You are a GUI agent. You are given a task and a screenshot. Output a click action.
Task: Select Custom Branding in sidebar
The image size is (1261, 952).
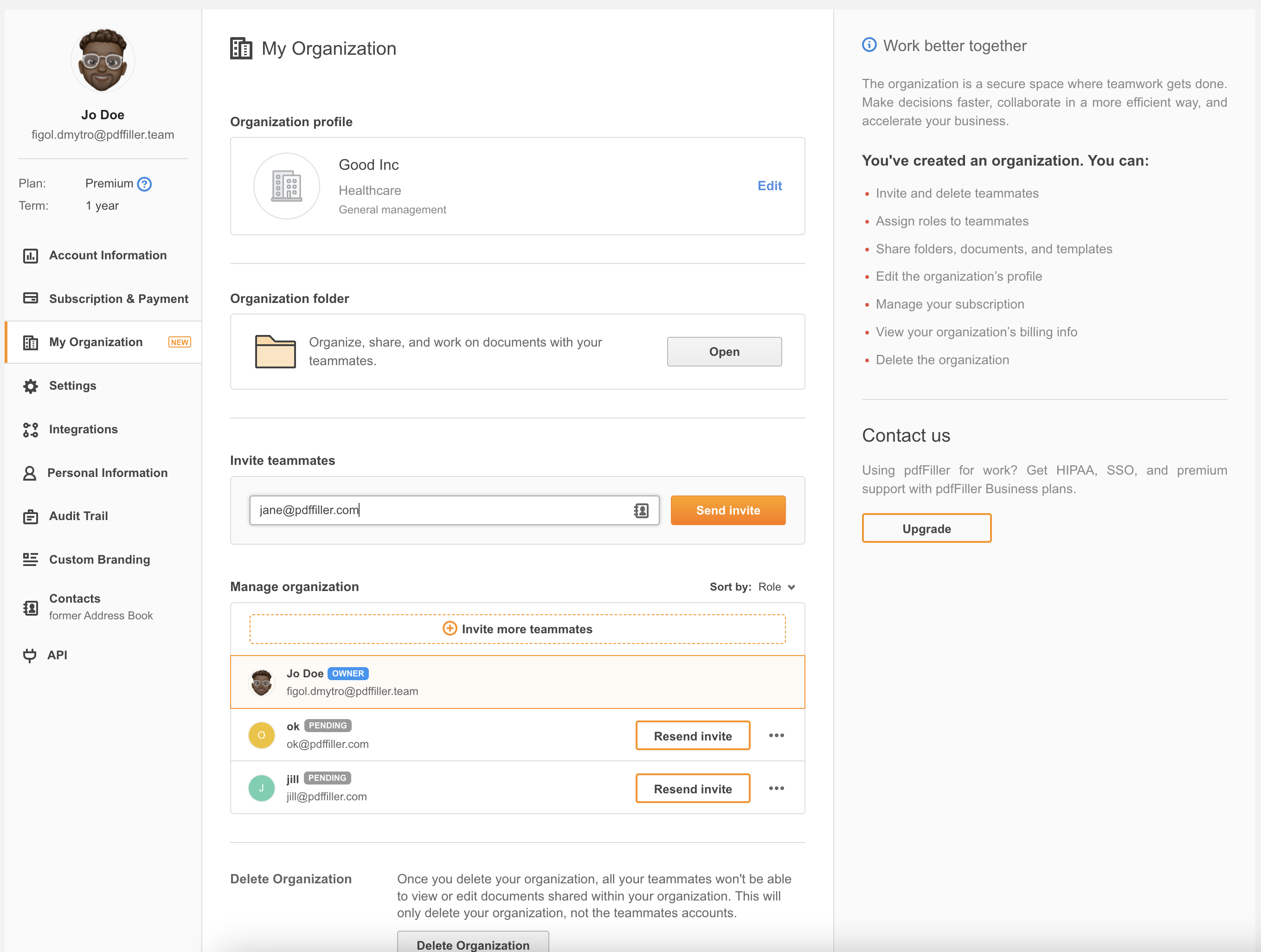pyautogui.click(x=99, y=559)
